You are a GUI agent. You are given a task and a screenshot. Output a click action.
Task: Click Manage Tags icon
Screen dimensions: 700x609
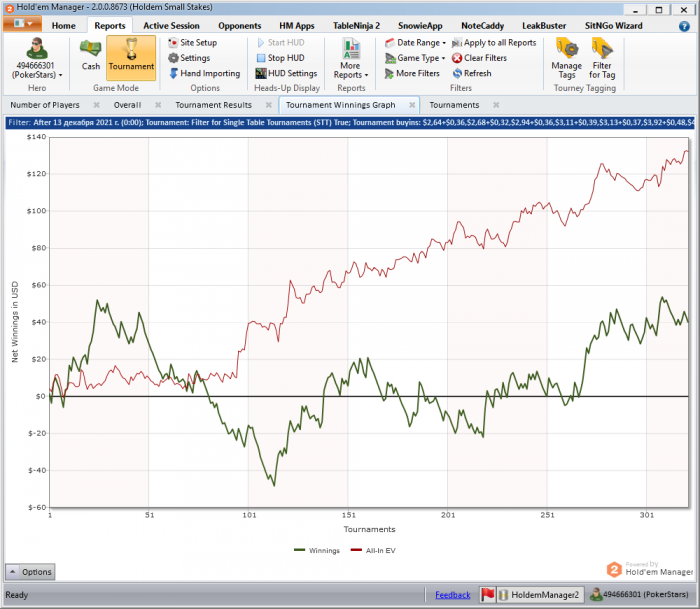point(566,56)
